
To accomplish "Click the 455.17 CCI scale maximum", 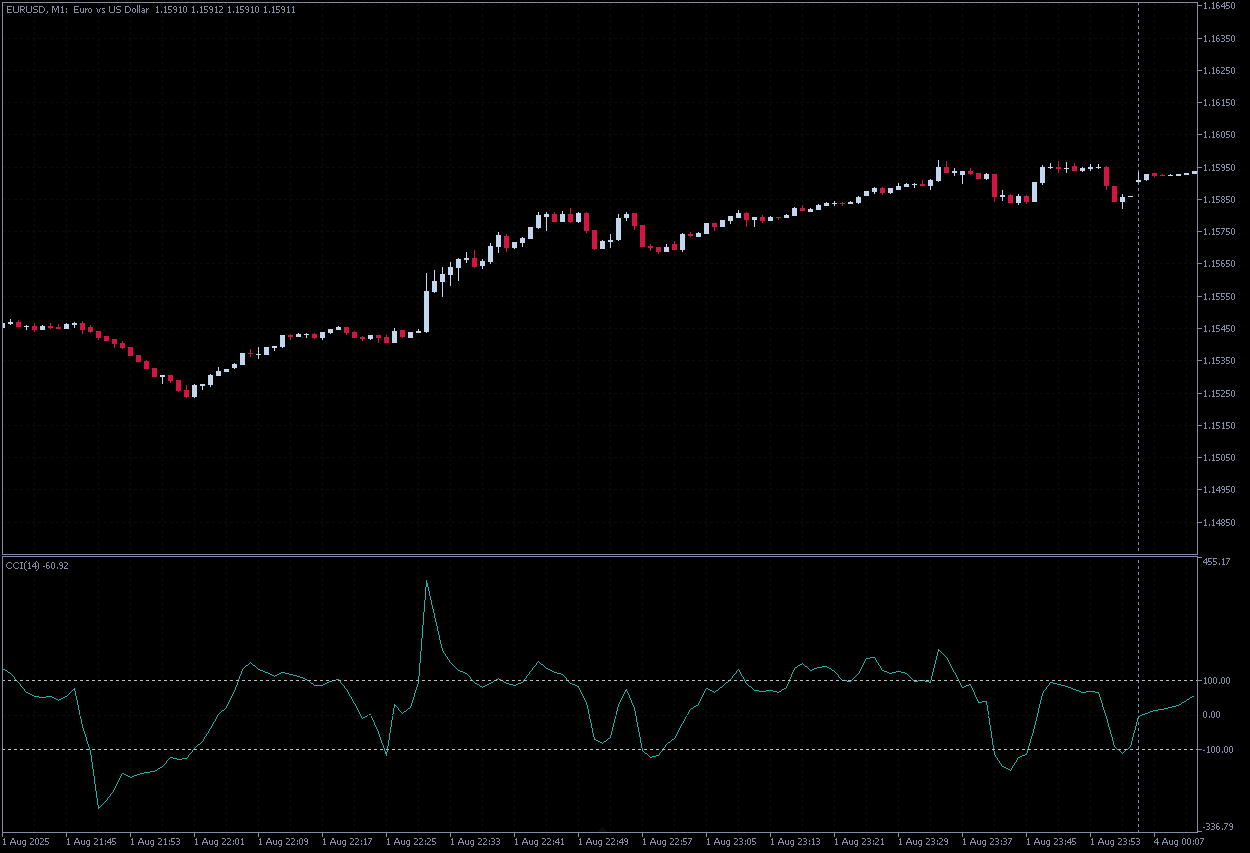I will [1216, 562].
